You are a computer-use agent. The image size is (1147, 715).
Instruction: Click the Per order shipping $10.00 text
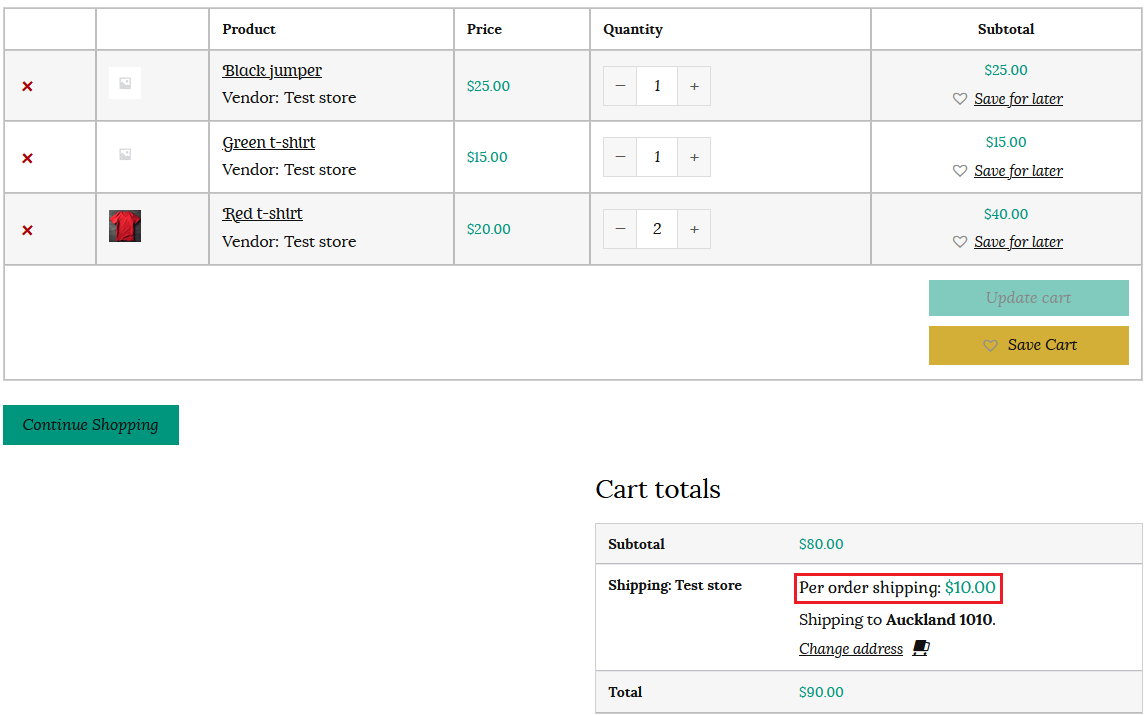[x=898, y=588]
